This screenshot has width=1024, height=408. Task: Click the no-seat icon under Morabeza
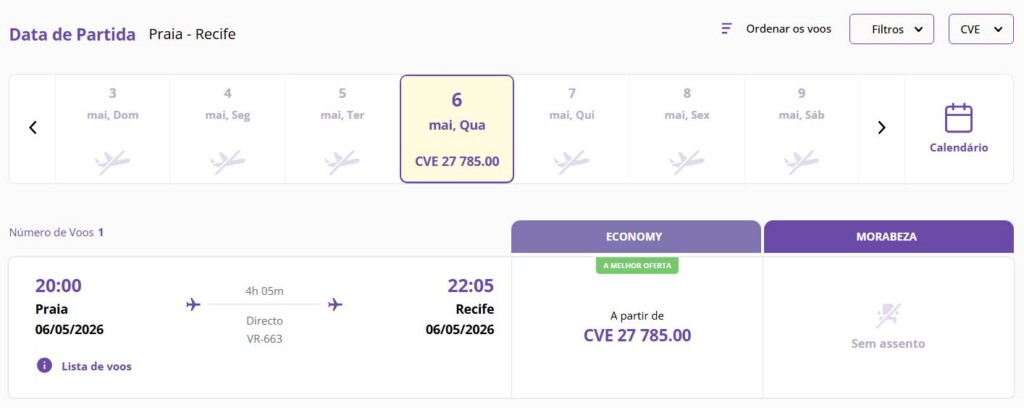[888, 315]
